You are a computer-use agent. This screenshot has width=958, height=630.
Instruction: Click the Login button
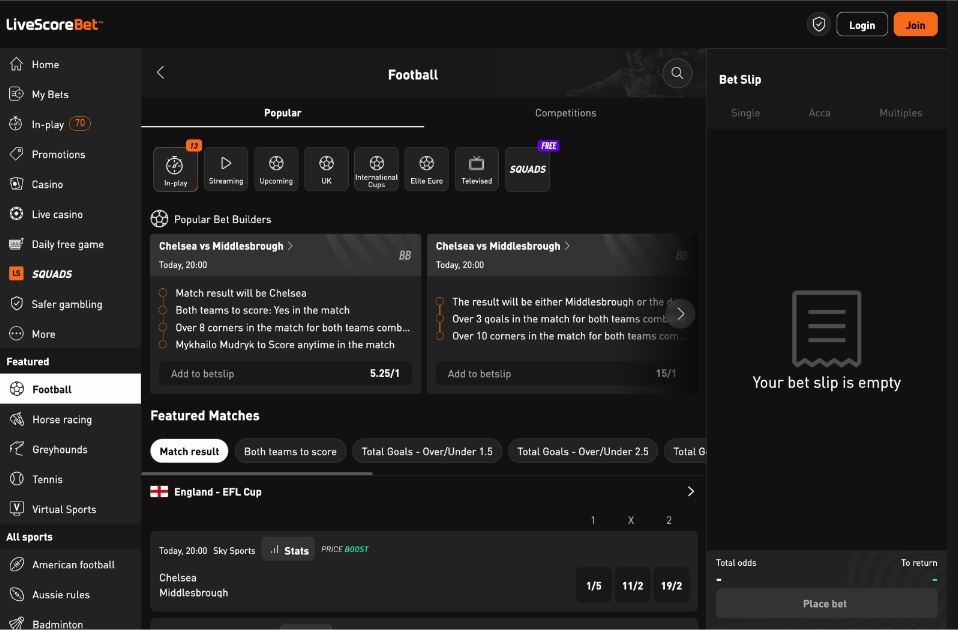[x=861, y=24]
